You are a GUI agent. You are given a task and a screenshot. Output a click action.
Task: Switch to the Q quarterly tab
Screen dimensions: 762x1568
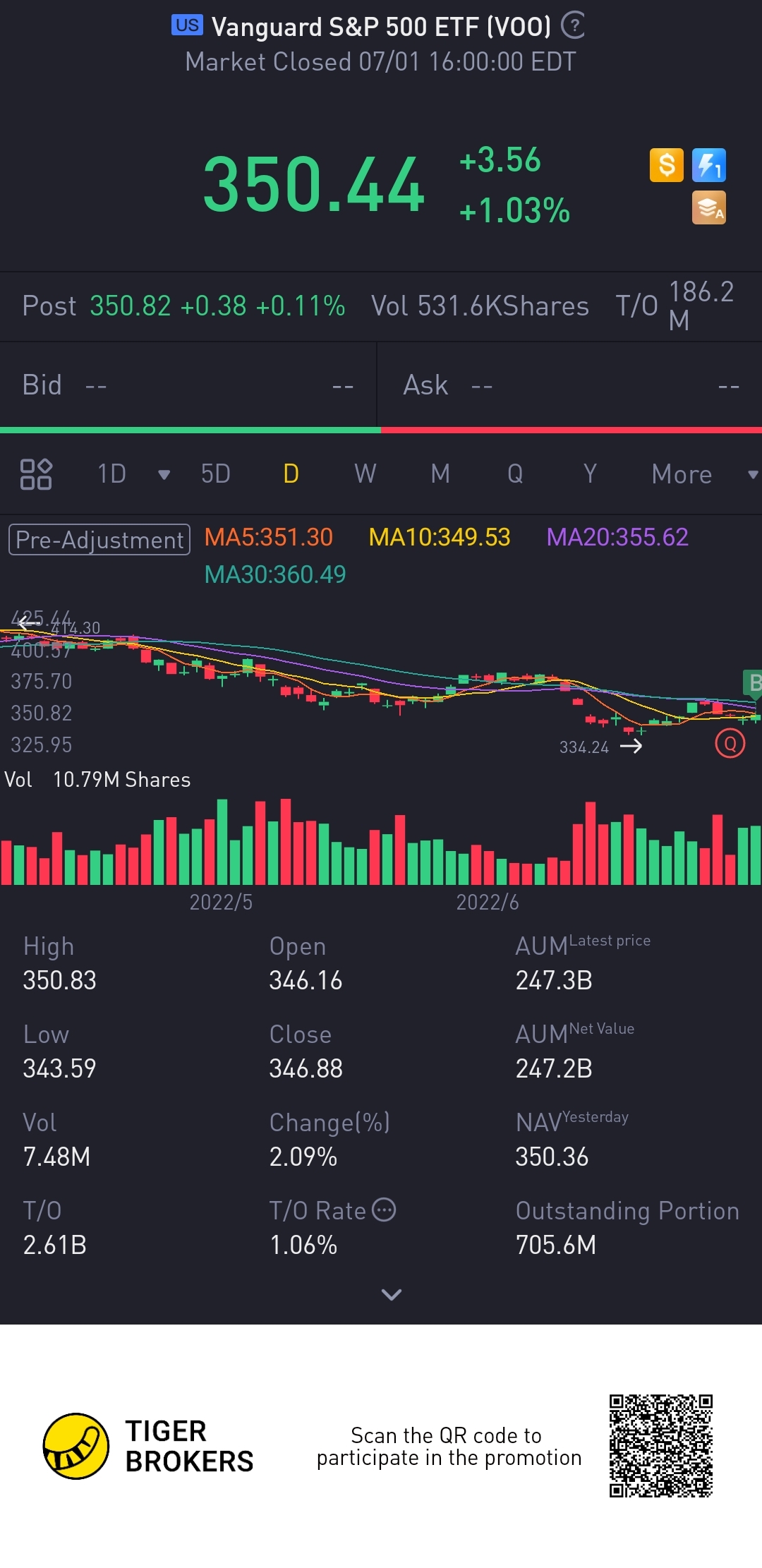(515, 474)
